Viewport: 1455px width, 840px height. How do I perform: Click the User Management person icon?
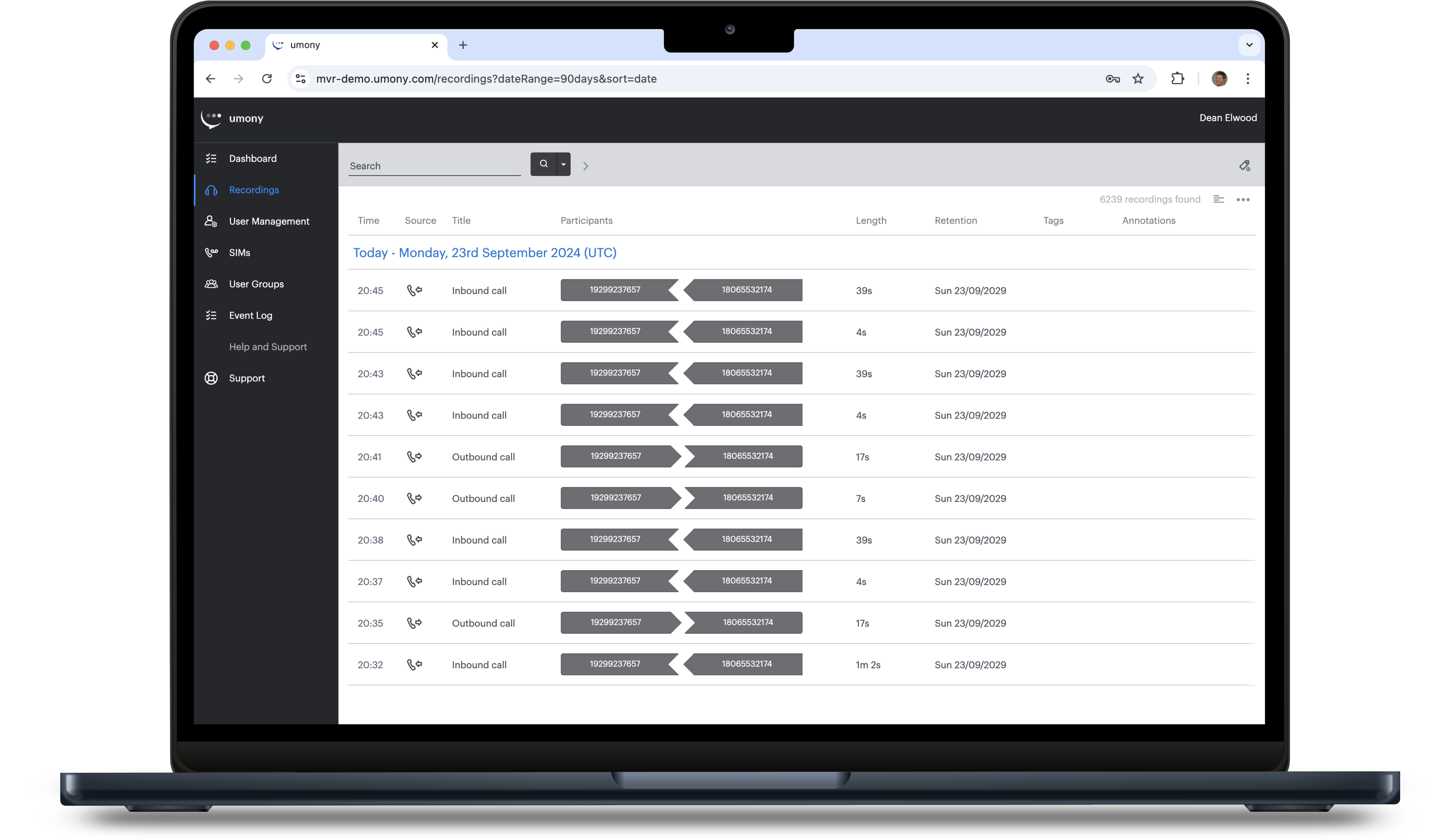[x=211, y=221]
